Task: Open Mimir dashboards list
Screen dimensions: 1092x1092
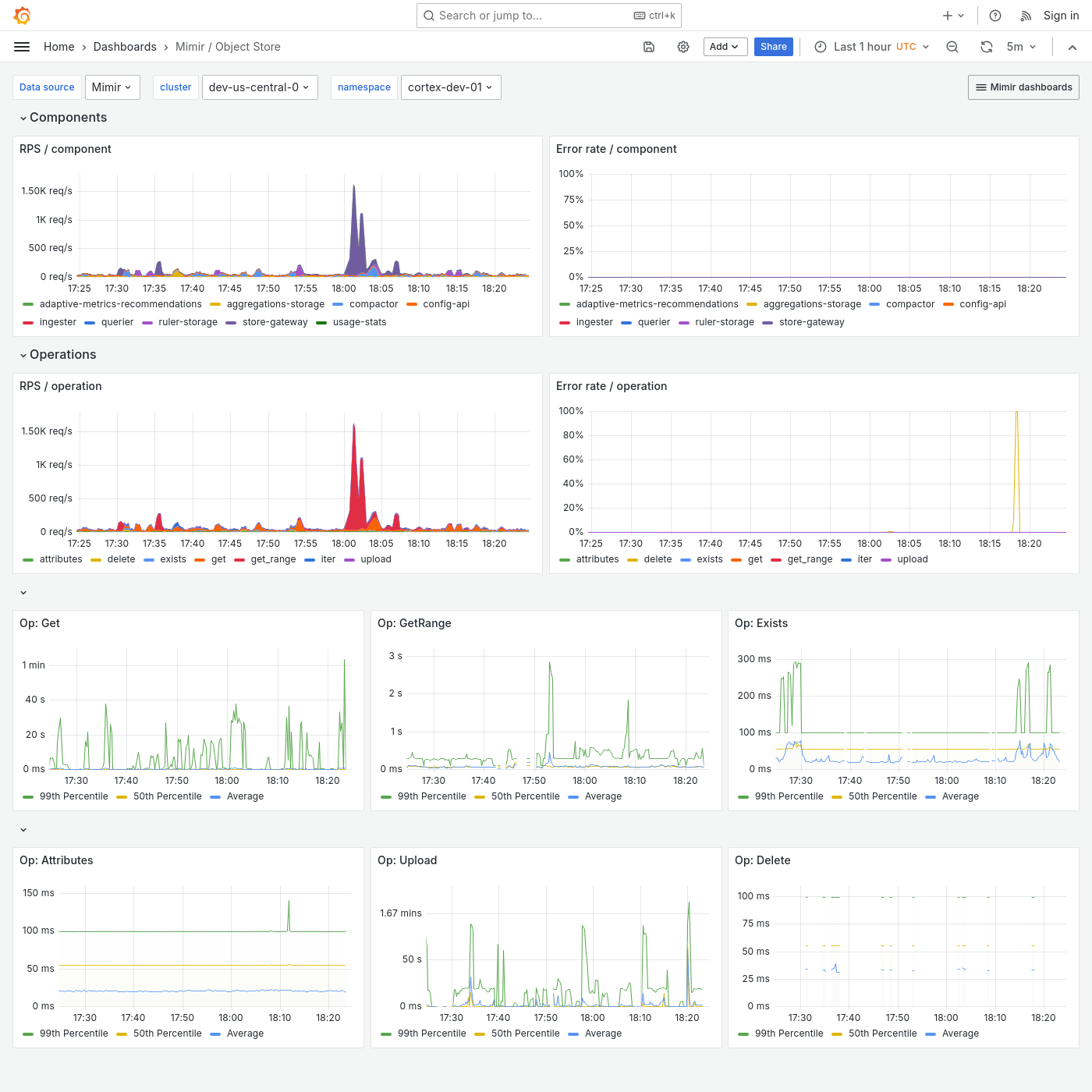Action: tap(1023, 87)
